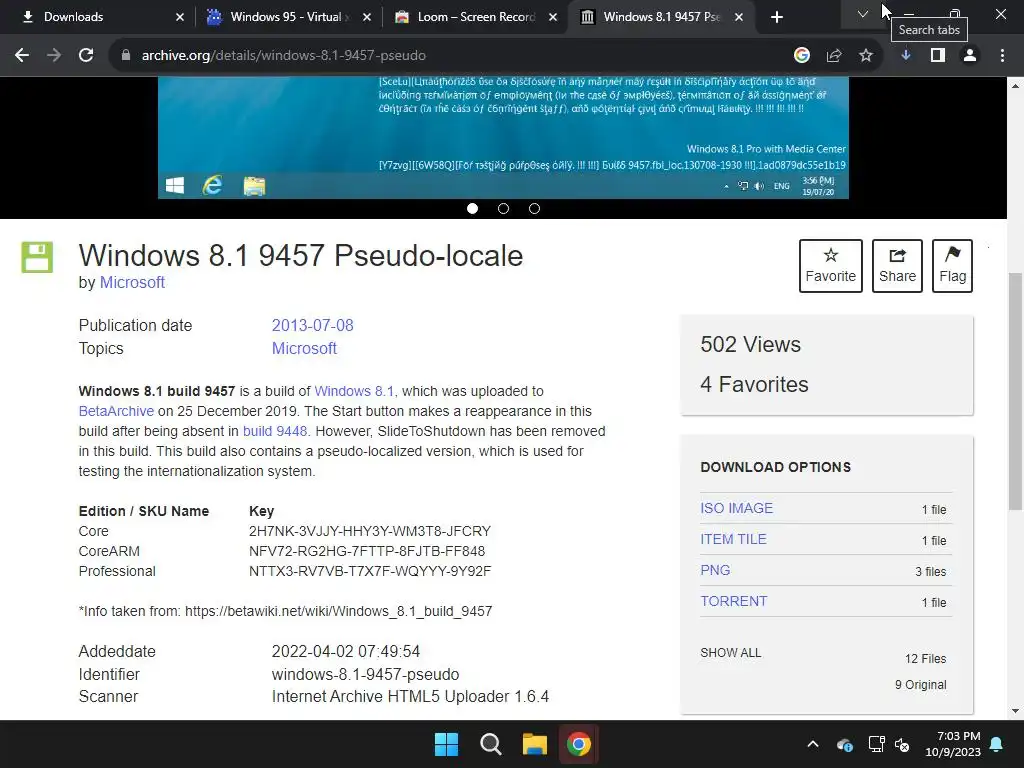Click the browser forward arrow
The width and height of the screenshot is (1024, 768).
pos(54,56)
